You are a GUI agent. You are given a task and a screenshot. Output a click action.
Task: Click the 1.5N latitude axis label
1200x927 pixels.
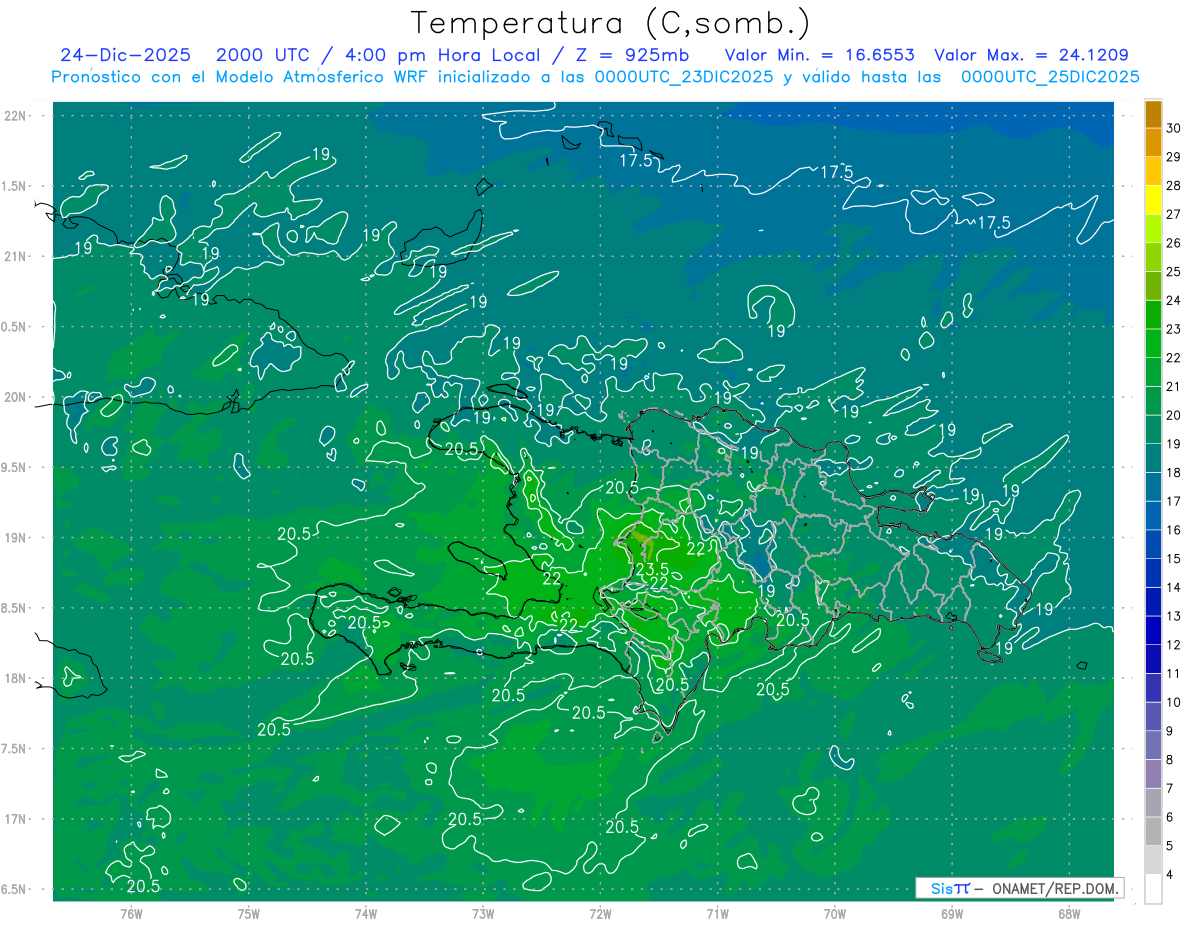14,186
